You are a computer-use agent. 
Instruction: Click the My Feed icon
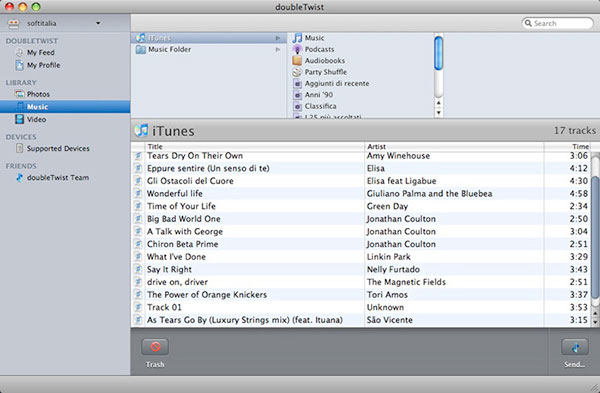tap(20, 52)
